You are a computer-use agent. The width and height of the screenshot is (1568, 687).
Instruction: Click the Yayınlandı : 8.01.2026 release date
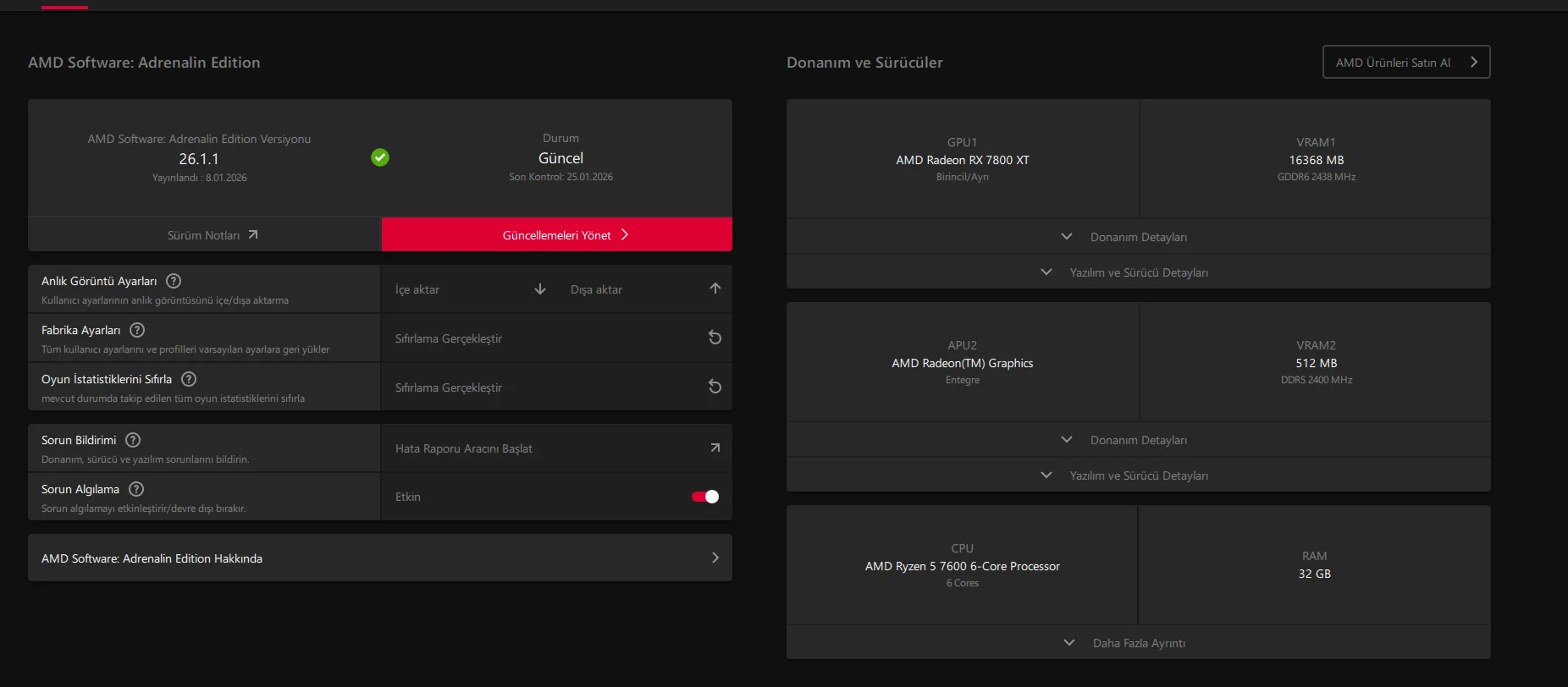(200, 178)
